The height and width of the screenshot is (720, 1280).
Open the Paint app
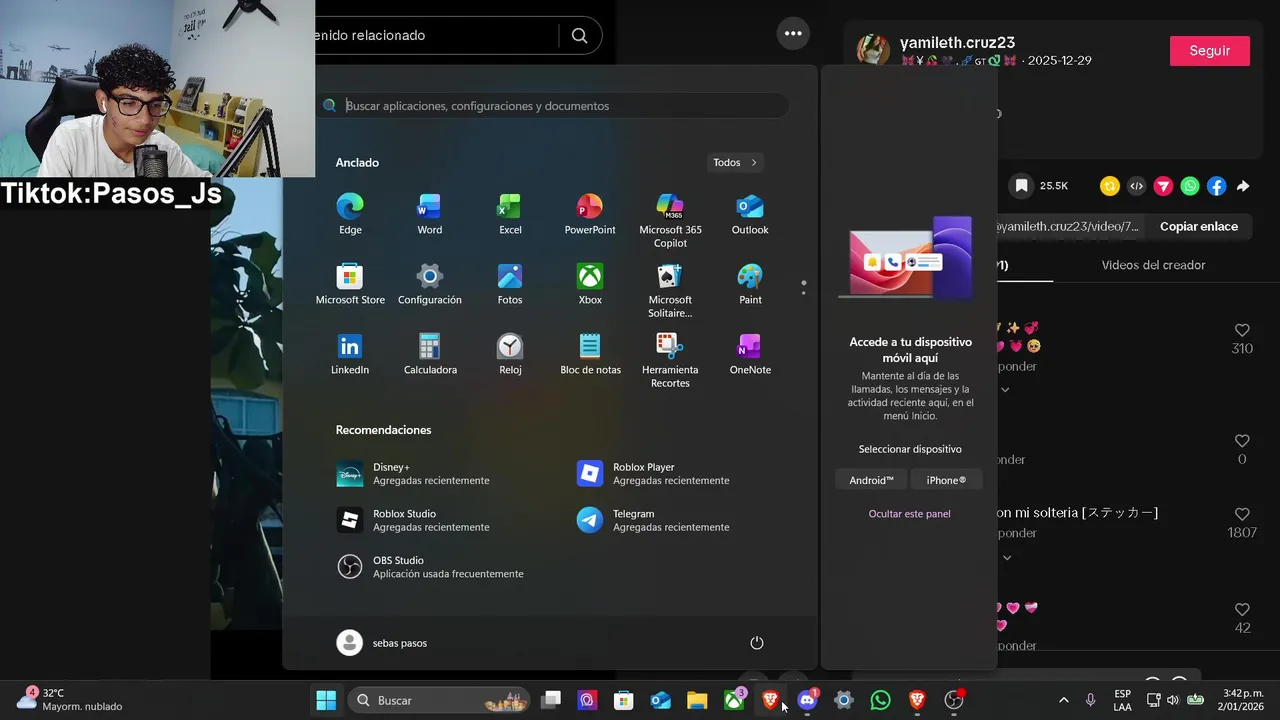(x=750, y=285)
